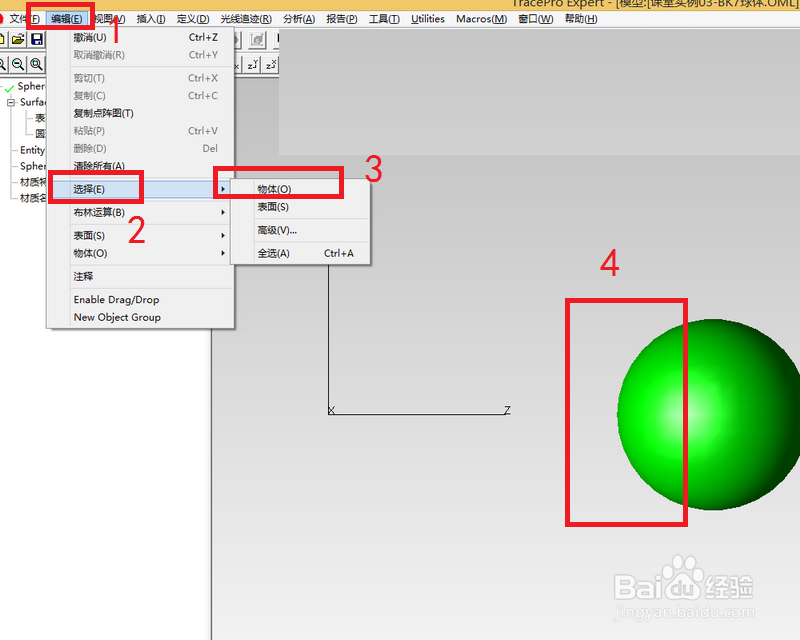Open the 工具(T) menu
800x640 pixels.
pos(384,19)
